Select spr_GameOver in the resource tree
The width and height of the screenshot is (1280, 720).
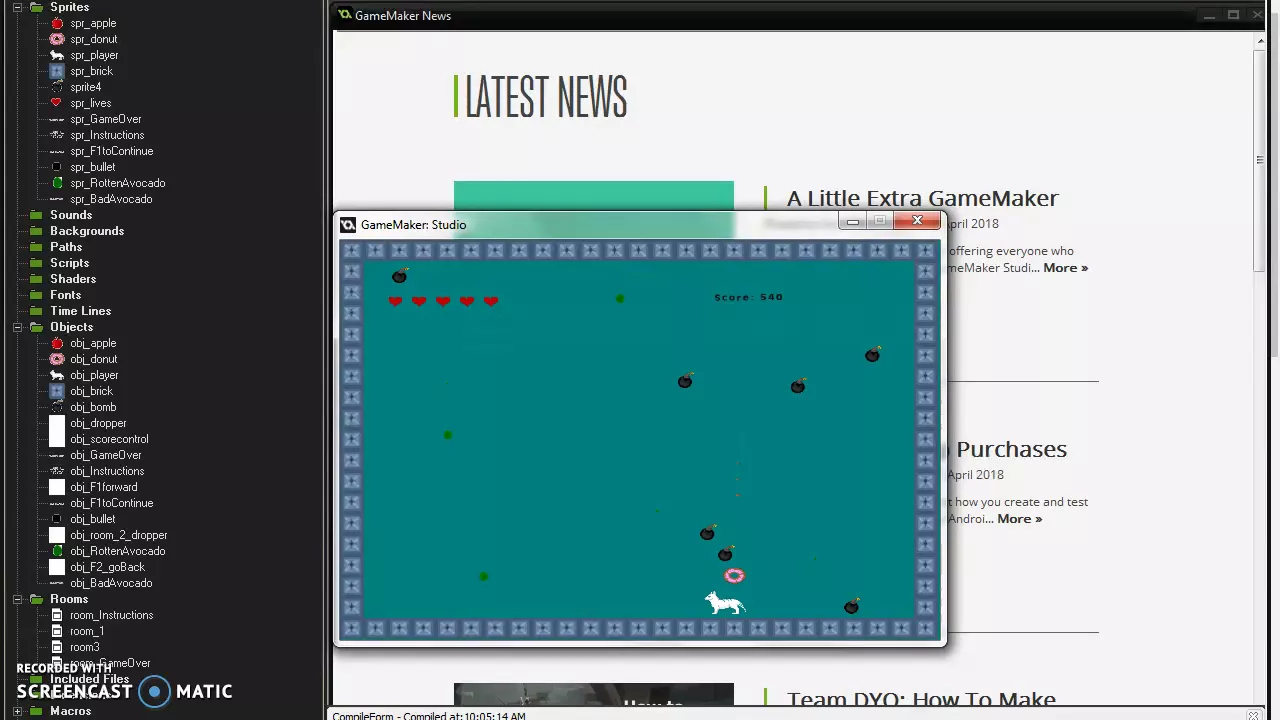[105, 119]
